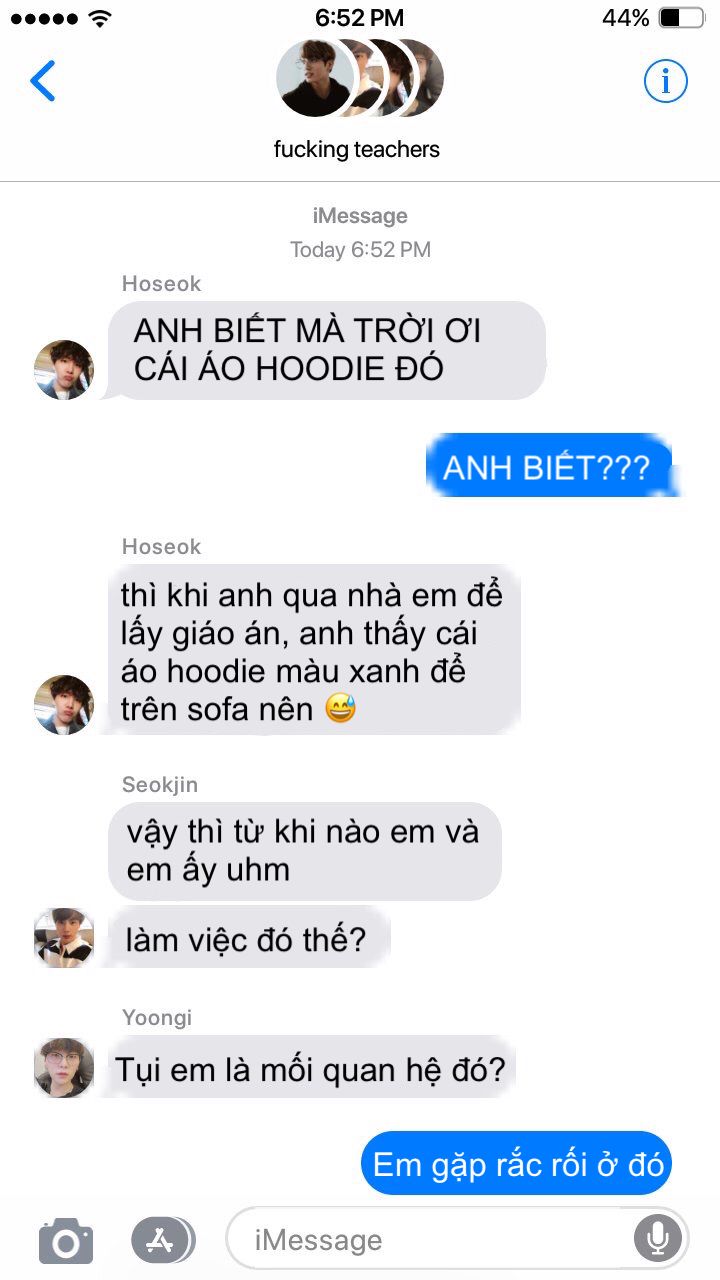Tap the microphone dictation icon
The width and height of the screenshot is (720, 1280).
coord(657,1240)
